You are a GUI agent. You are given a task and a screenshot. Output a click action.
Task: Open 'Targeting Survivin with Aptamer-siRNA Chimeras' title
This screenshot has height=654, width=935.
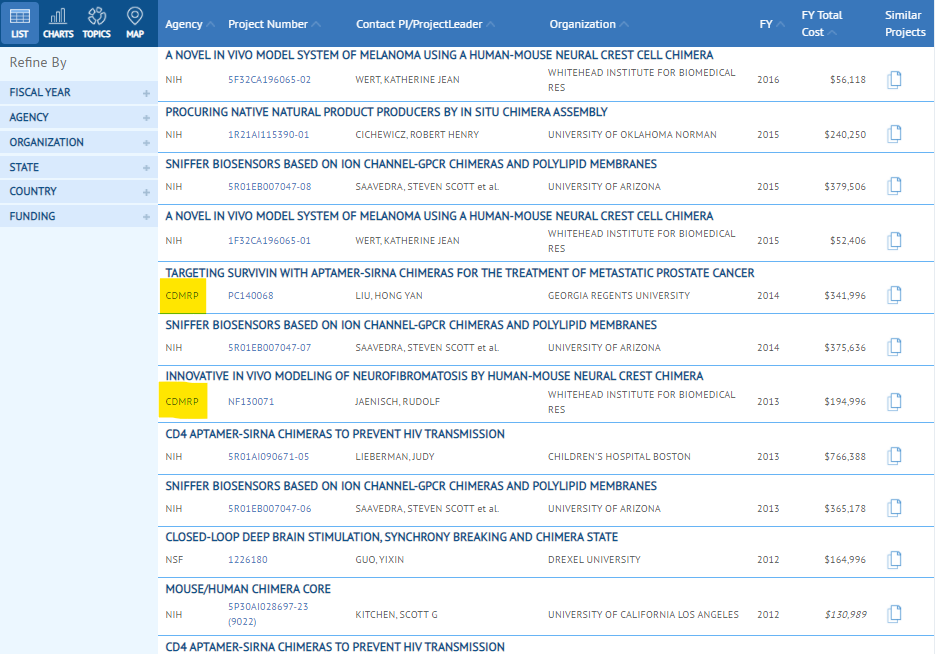(x=460, y=273)
